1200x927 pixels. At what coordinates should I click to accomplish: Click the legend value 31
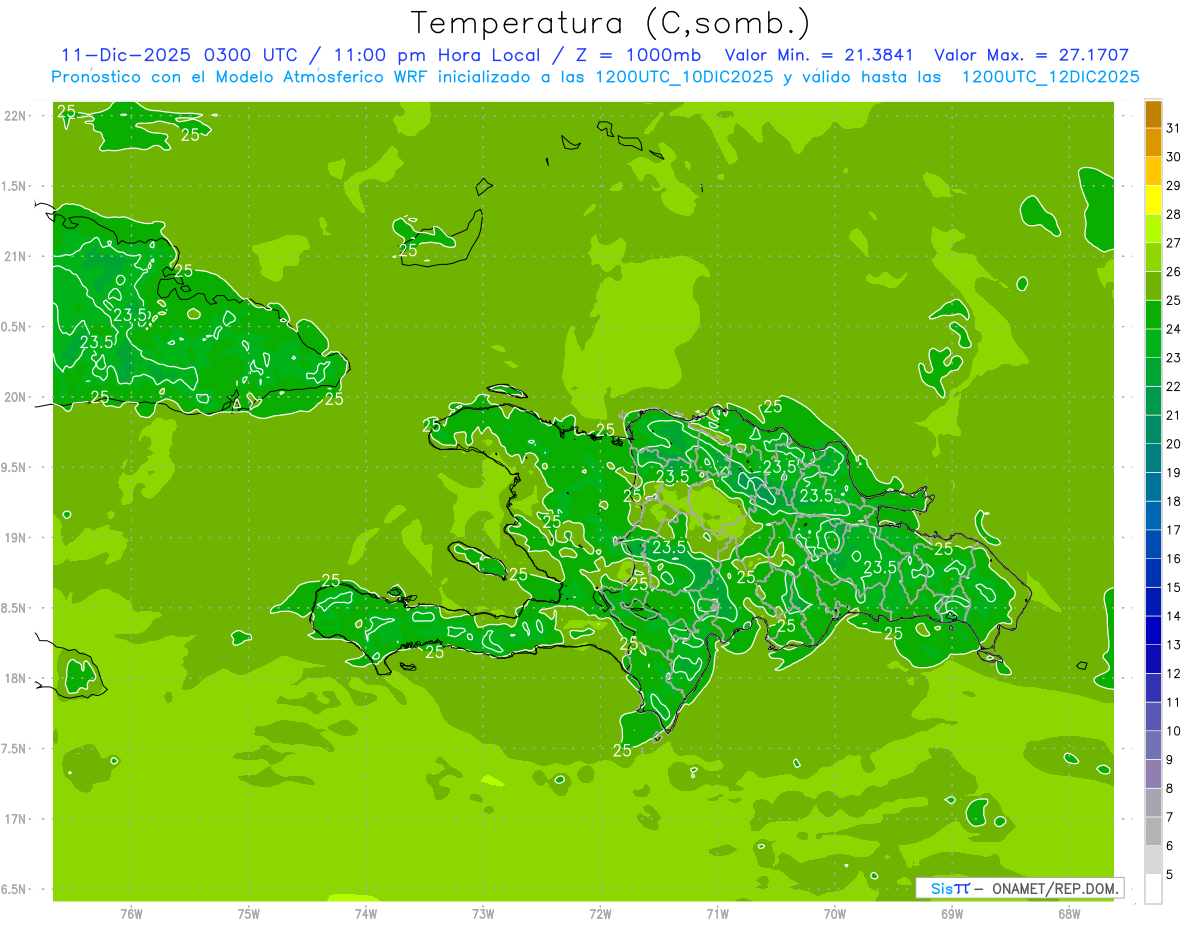click(1174, 128)
